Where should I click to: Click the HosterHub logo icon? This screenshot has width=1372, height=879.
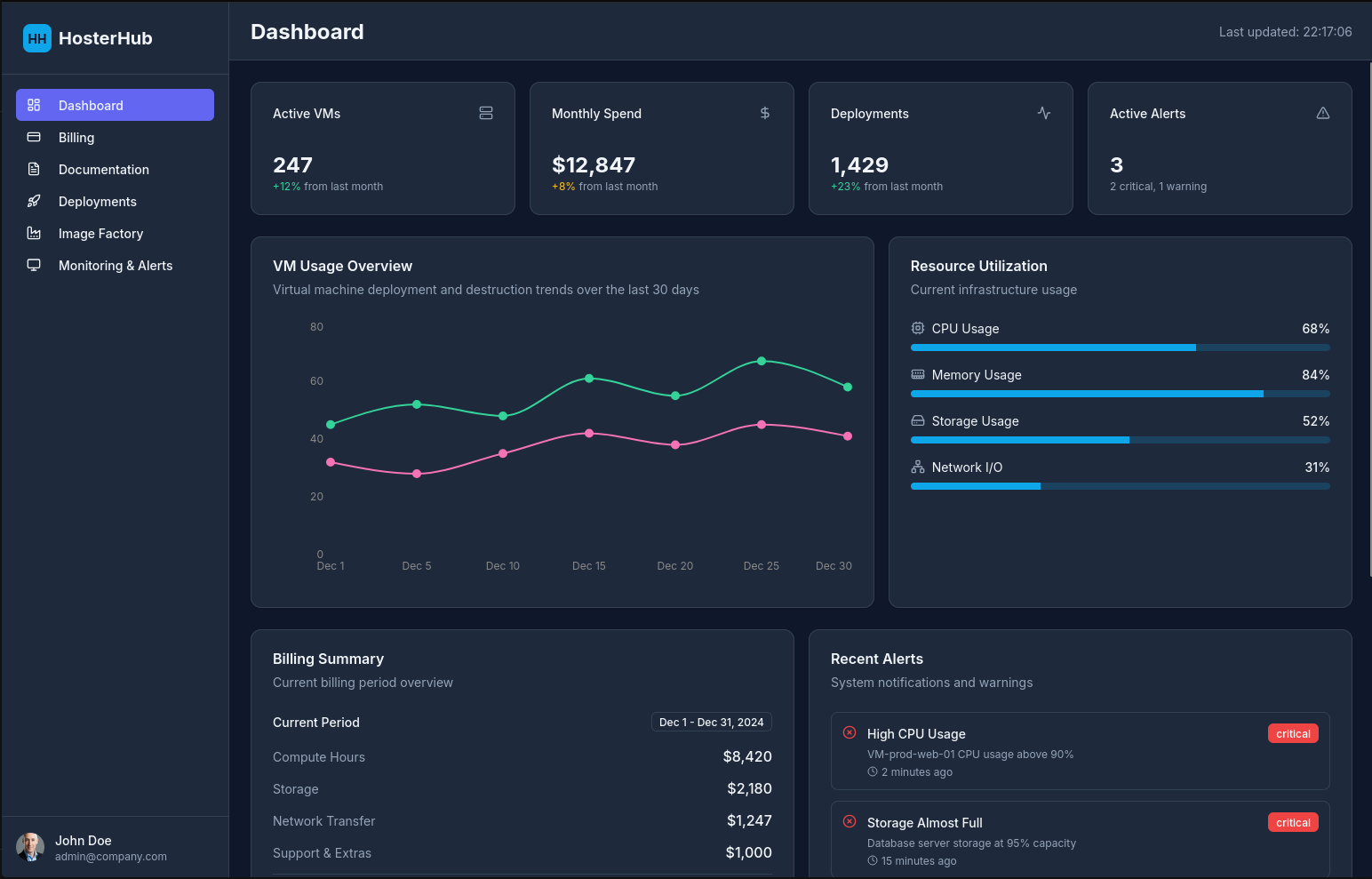[36, 38]
